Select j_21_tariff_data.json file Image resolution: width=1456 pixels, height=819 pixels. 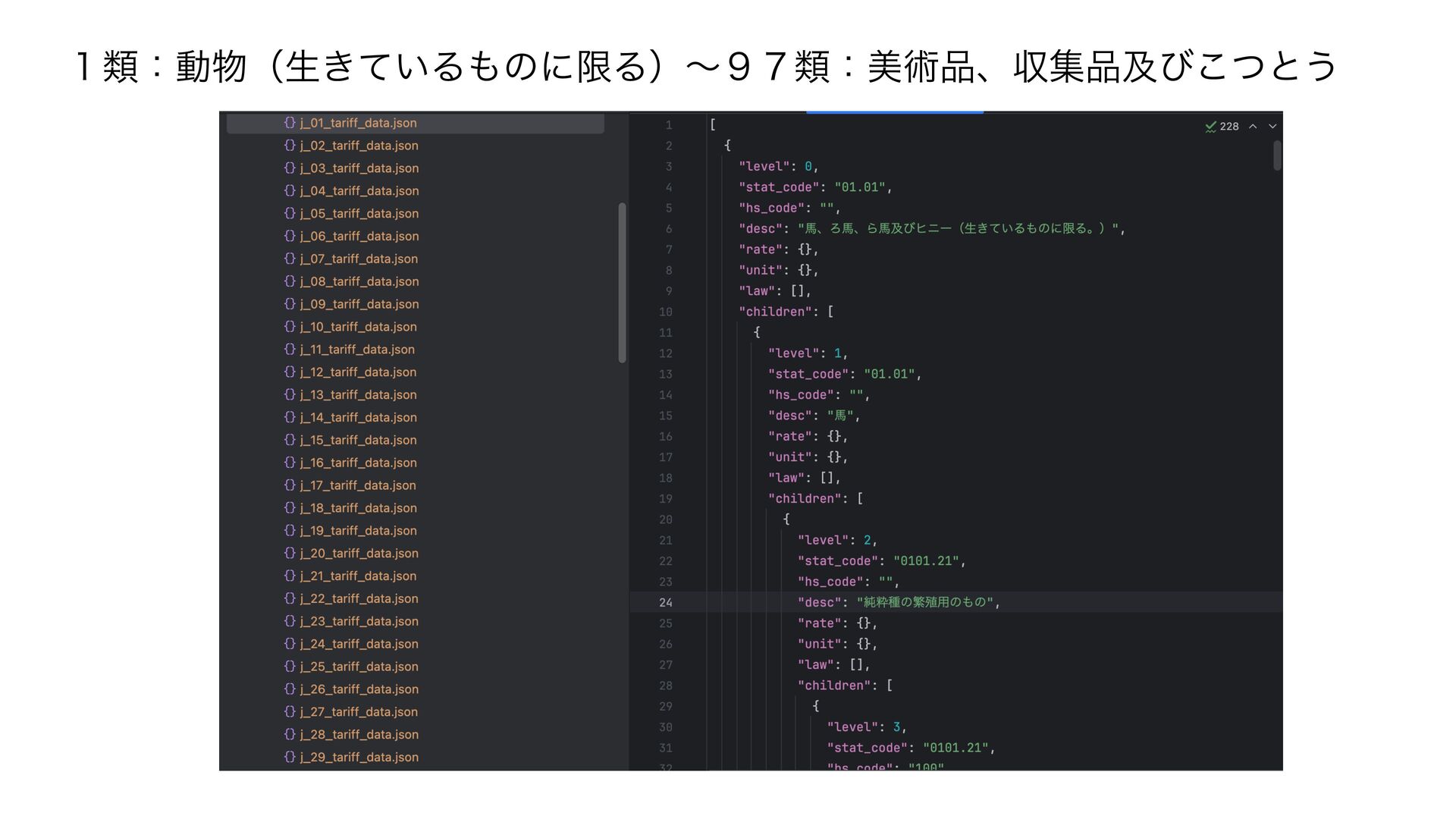point(350,576)
